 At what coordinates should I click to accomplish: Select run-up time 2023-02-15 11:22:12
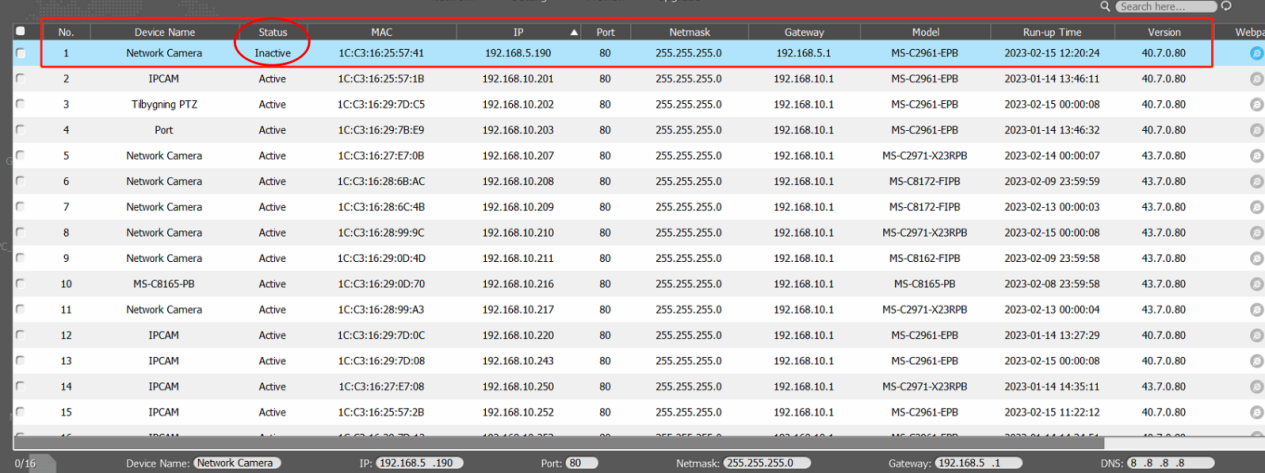(1052, 412)
